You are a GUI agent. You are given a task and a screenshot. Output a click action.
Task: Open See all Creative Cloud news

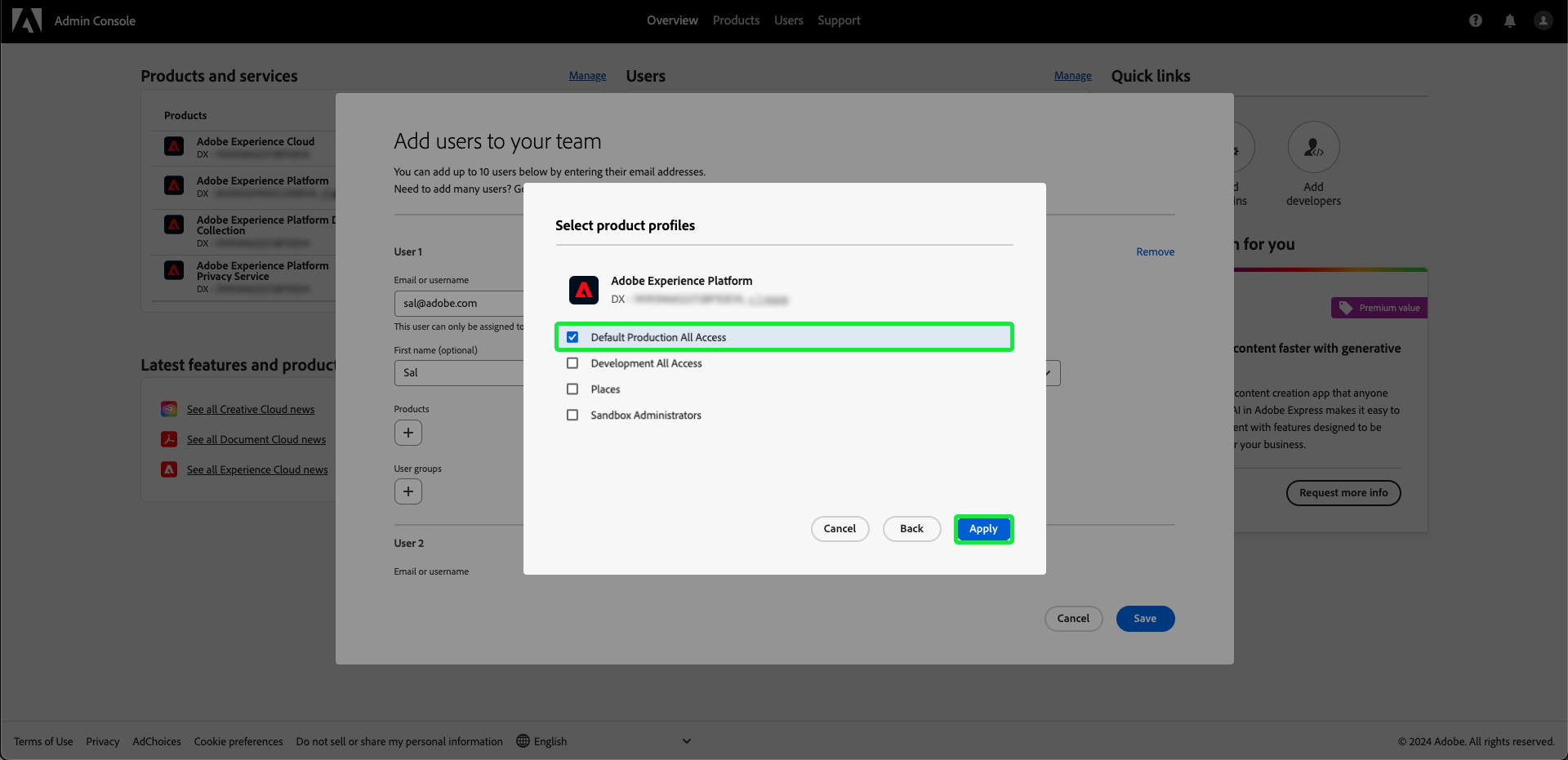(251, 410)
